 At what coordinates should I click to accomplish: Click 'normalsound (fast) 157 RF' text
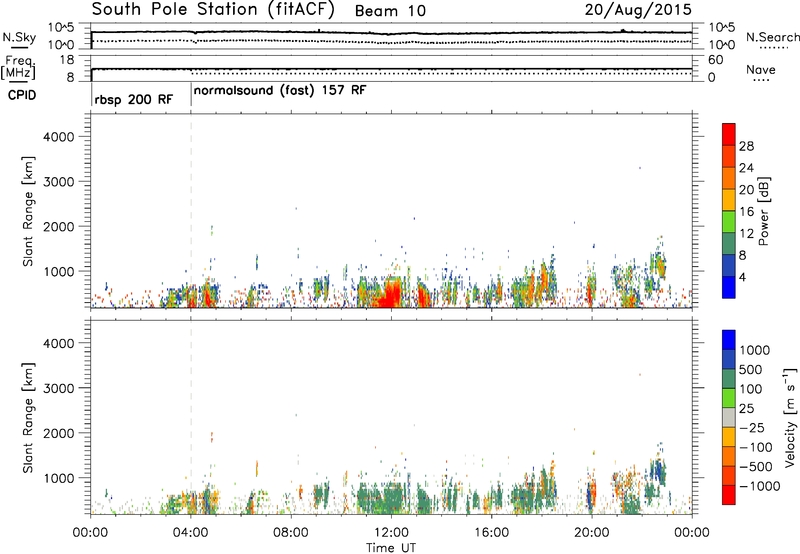[x=280, y=91]
